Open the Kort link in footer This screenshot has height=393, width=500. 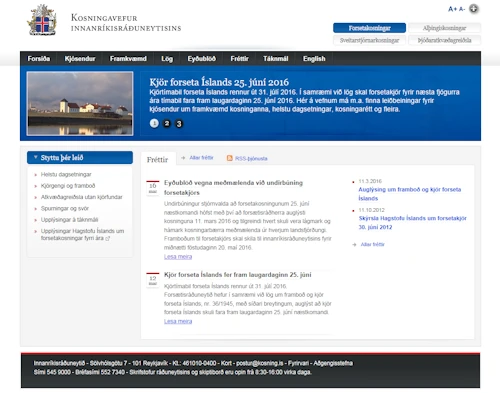pos(226,363)
